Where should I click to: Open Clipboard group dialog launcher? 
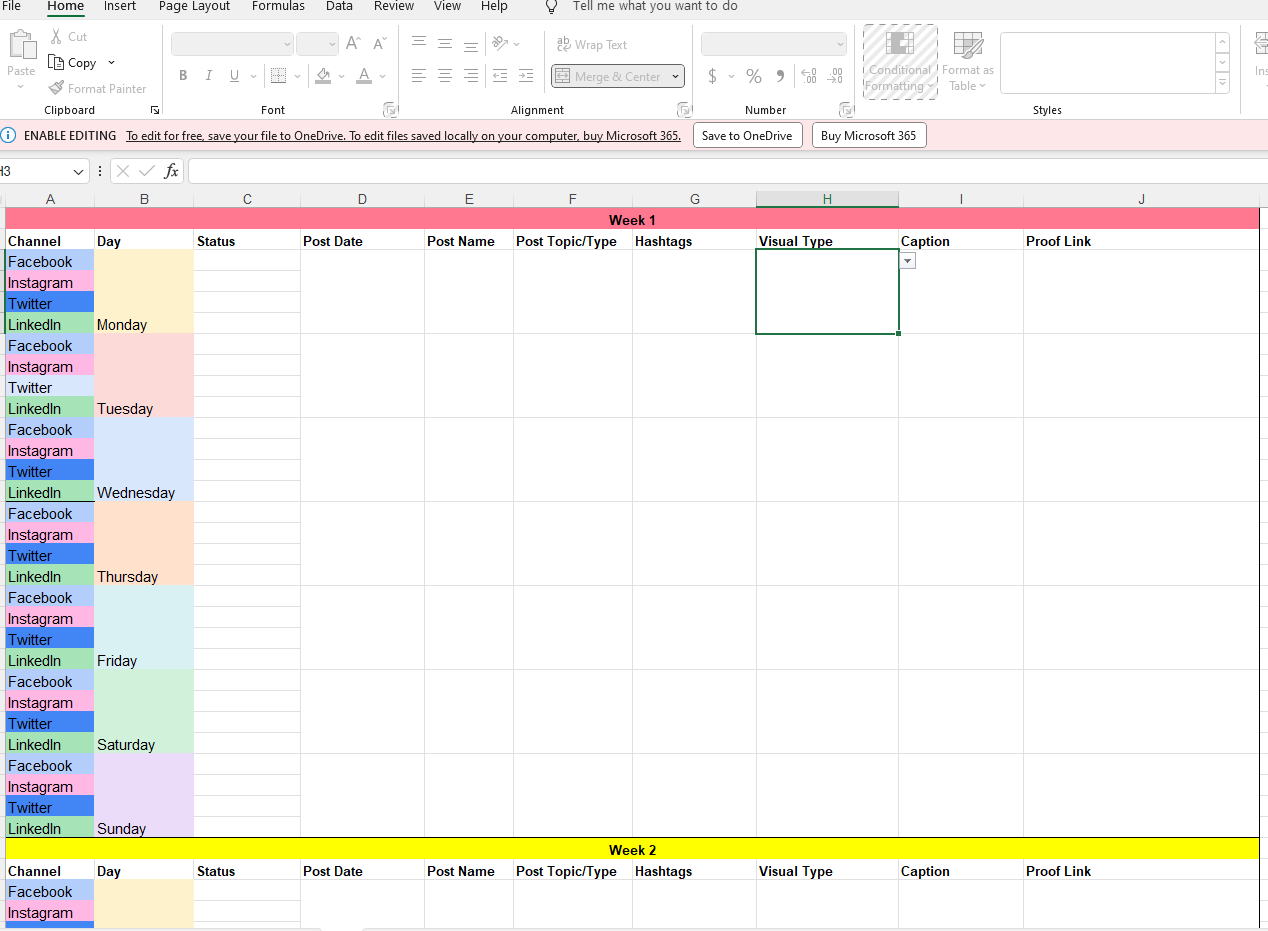click(x=155, y=110)
